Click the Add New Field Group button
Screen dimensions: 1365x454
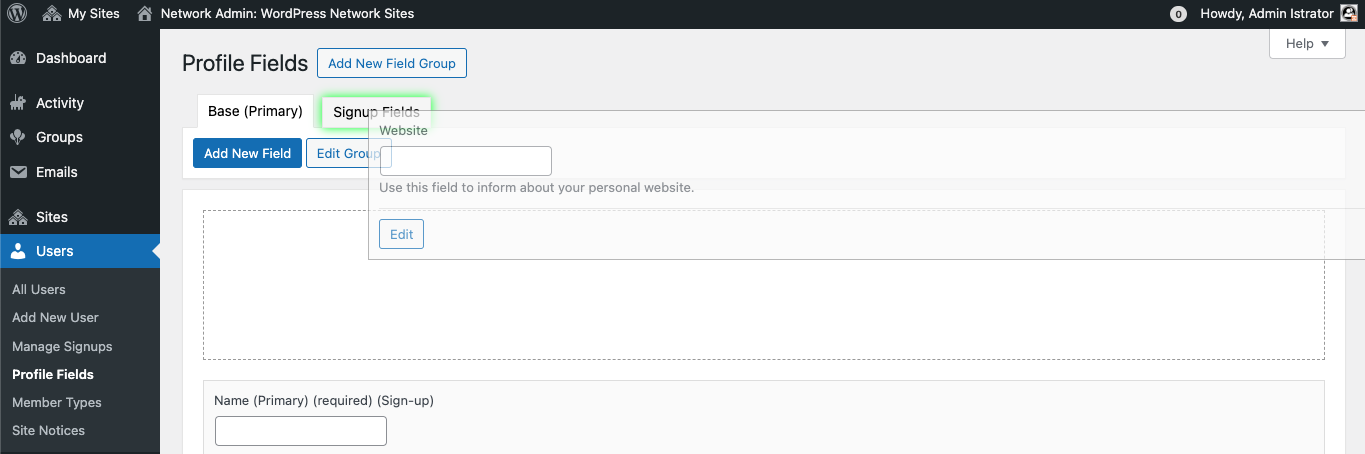[x=392, y=63]
